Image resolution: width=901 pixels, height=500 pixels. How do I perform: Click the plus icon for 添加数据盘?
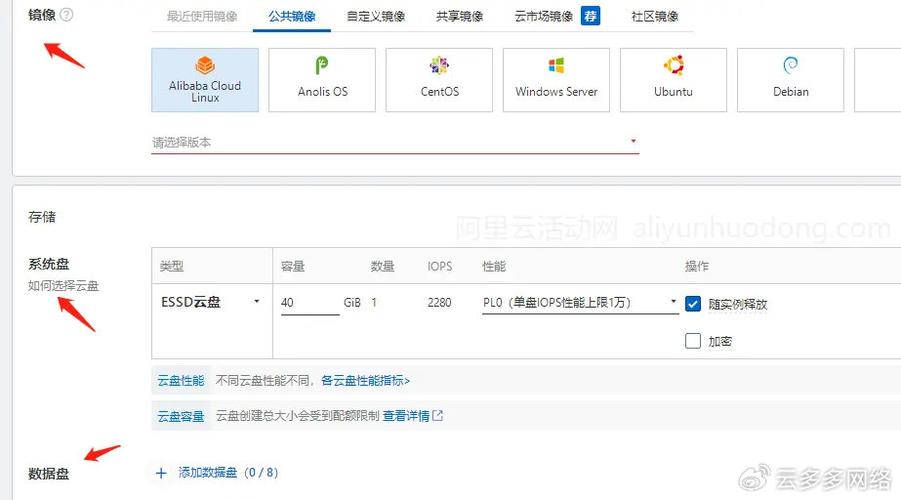pos(161,473)
